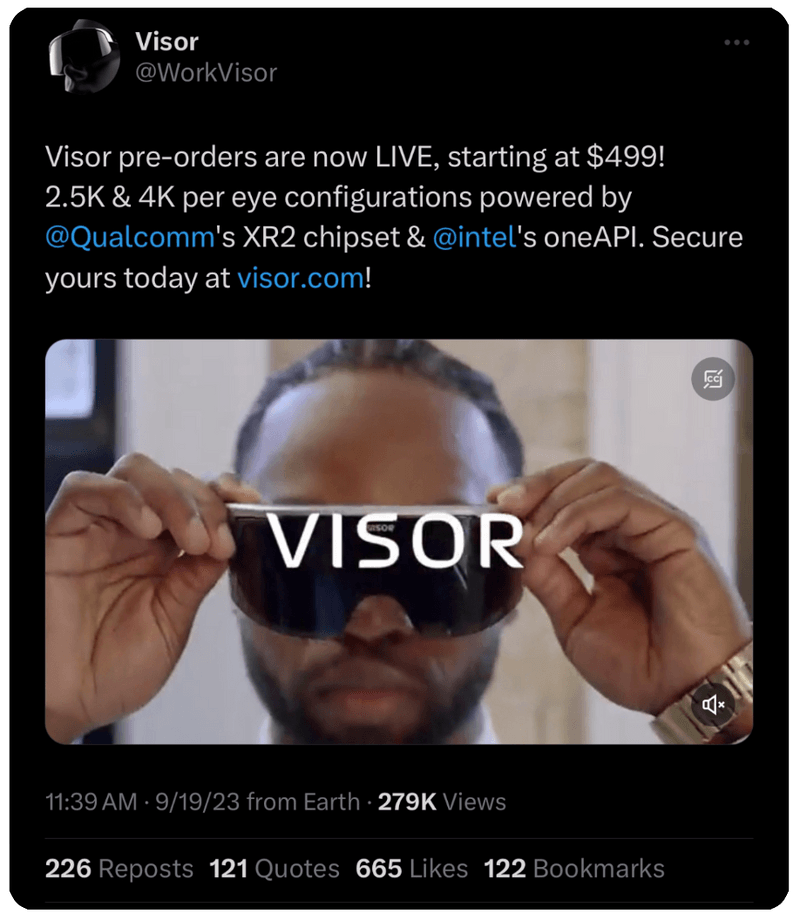This screenshot has width=800, height=919.
Task: View the 665 Likes list
Action: pyautogui.click(x=411, y=869)
